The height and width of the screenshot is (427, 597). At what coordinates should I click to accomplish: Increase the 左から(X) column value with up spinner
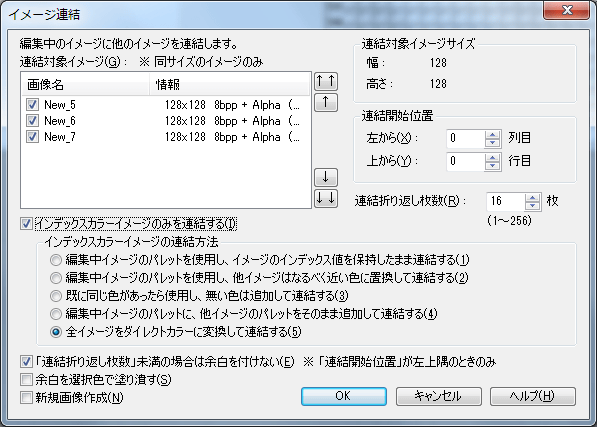click(493, 135)
